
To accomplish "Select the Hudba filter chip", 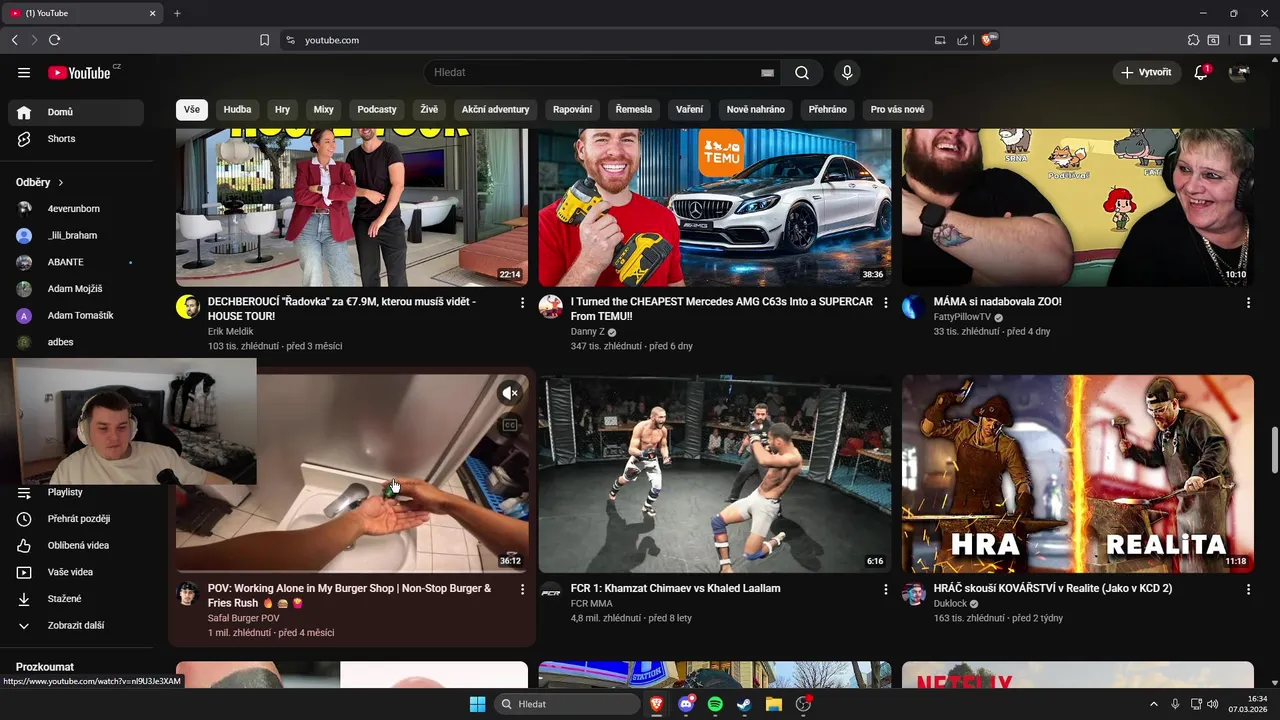I will (x=238, y=109).
